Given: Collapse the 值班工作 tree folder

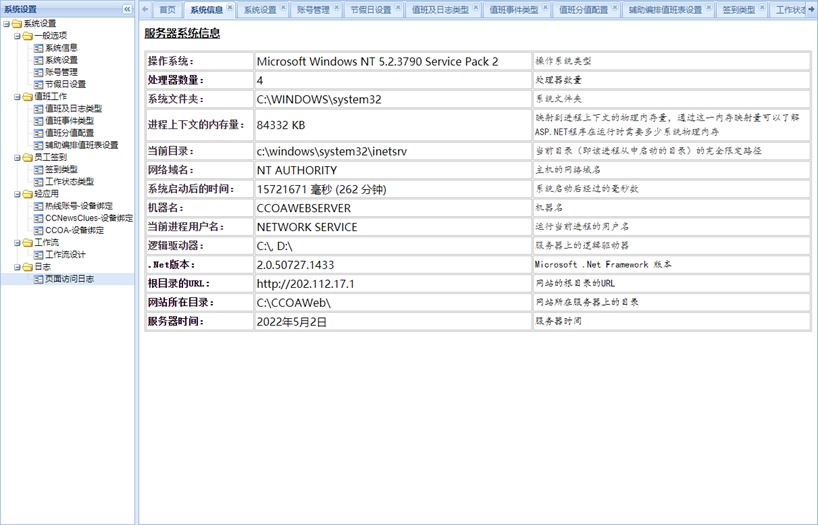Looking at the screenshot, I should coord(17,97).
